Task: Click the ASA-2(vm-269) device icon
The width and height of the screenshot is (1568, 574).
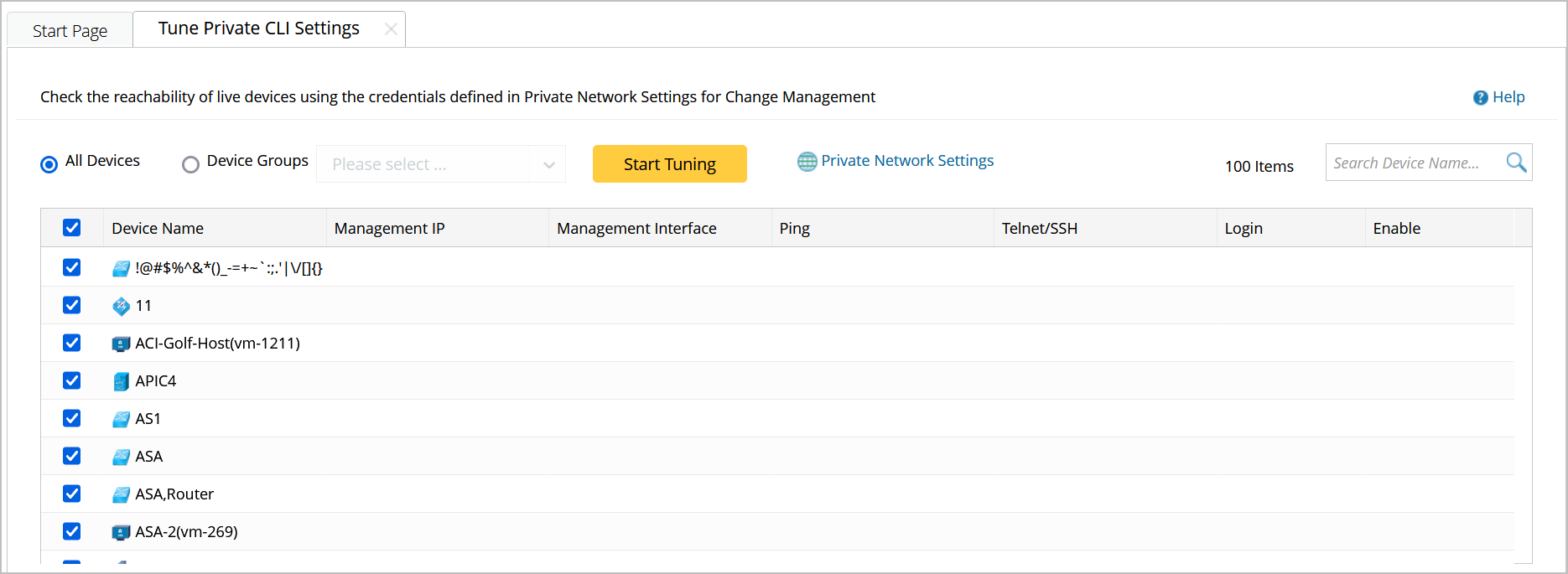Action: click(x=122, y=532)
